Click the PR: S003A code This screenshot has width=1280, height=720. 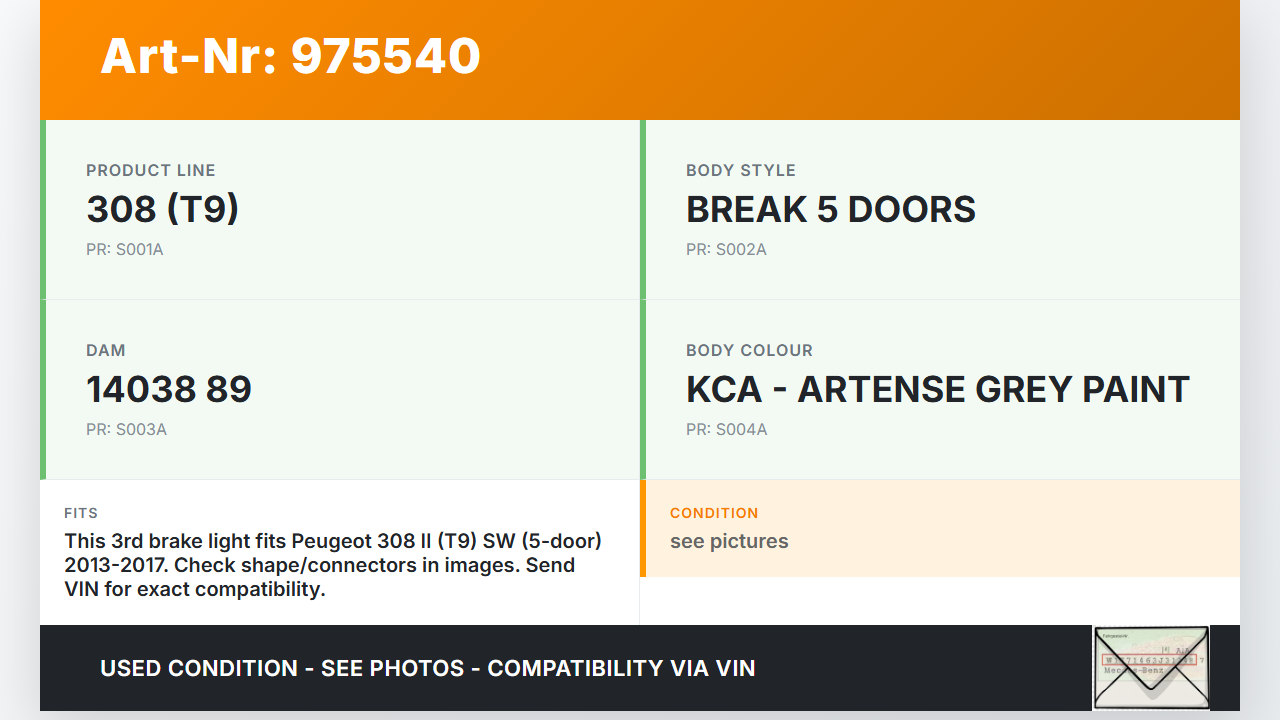coord(126,430)
